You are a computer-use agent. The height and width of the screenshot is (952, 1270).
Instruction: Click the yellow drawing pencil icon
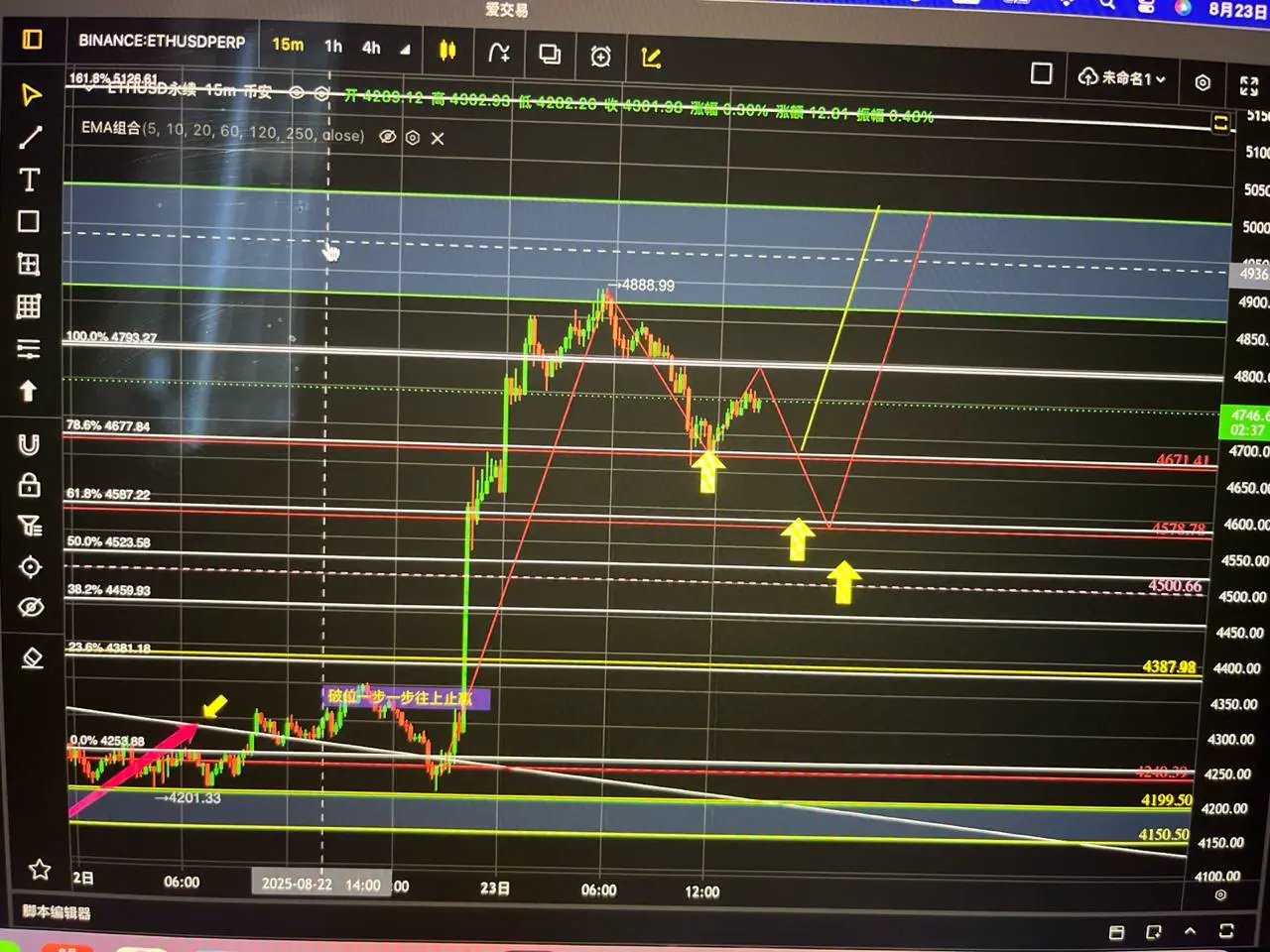point(651,59)
